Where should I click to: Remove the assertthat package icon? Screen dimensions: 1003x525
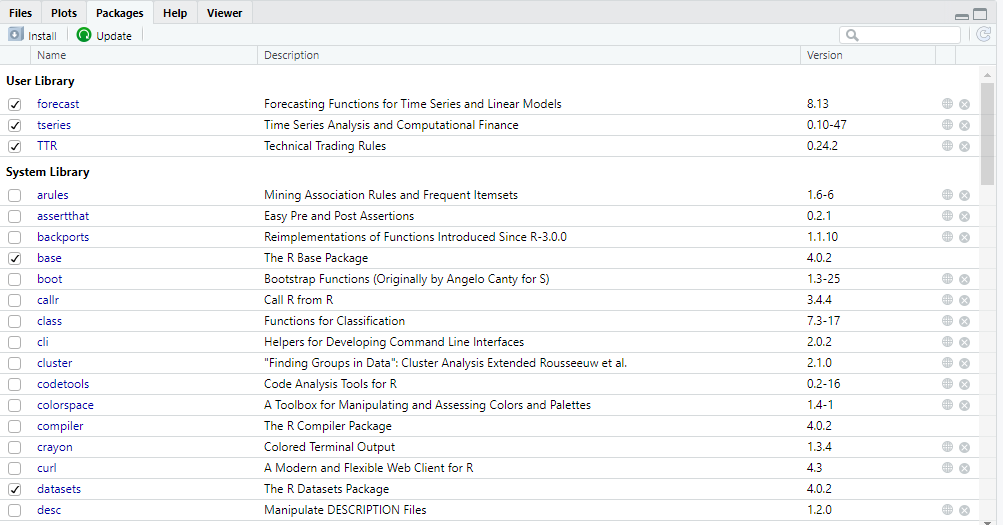pos(965,216)
